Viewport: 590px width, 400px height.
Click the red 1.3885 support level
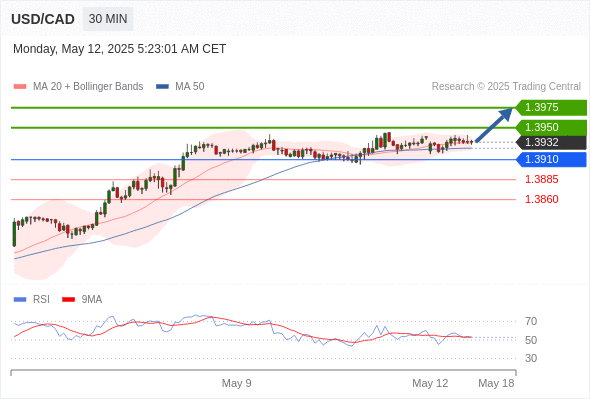click(x=541, y=179)
